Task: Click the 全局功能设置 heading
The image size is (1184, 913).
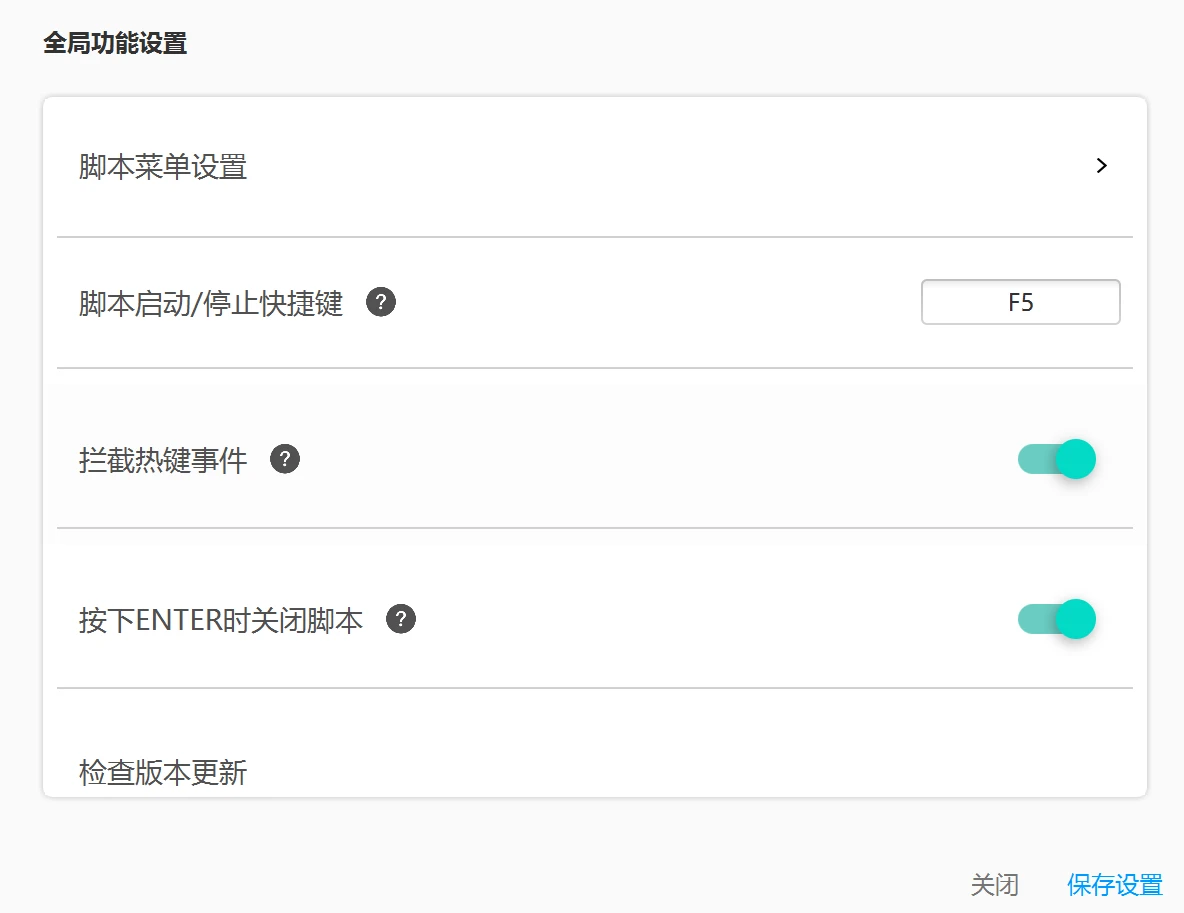Action: (115, 43)
